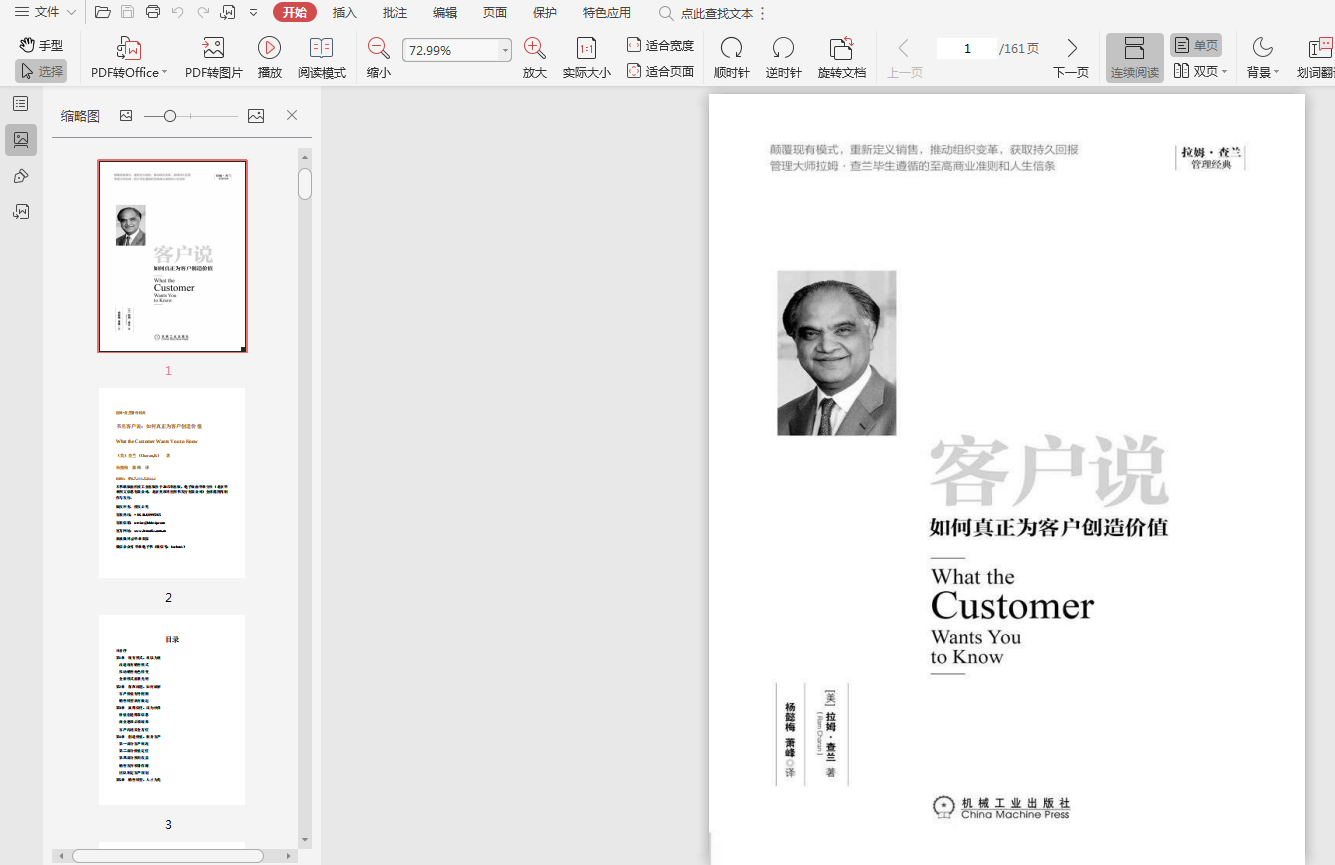Click the undo arrow icon
The height and width of the screenshot is (865, 1335).
[178, 13]
